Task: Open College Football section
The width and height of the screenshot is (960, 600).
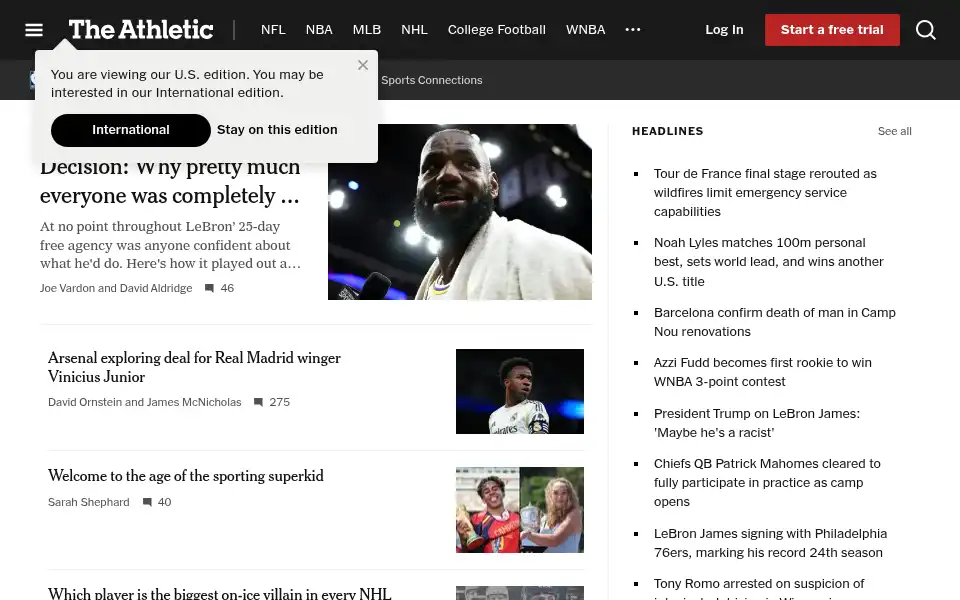Action: click(497, 29)
